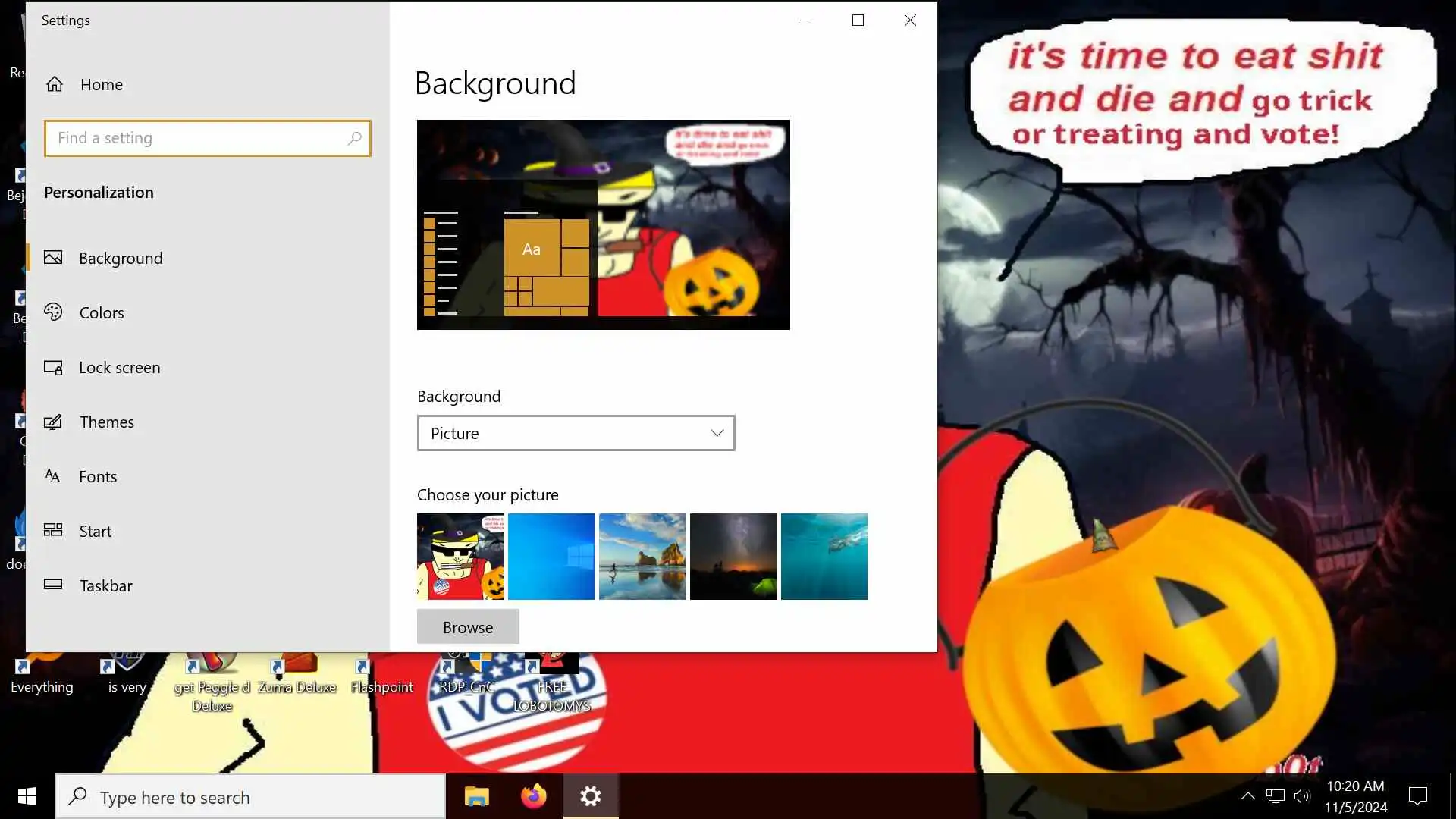Choose the underwater swimmer wallpaper thumbnail

click(x=824, y=557)
